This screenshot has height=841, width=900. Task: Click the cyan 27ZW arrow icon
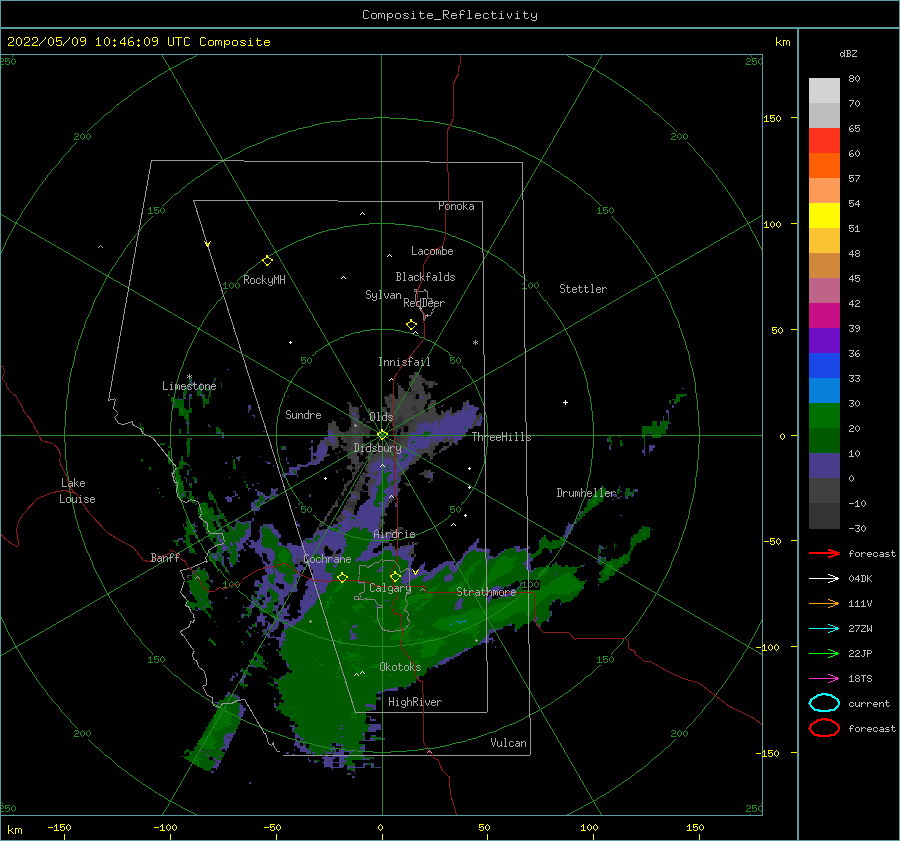[824, 629]
